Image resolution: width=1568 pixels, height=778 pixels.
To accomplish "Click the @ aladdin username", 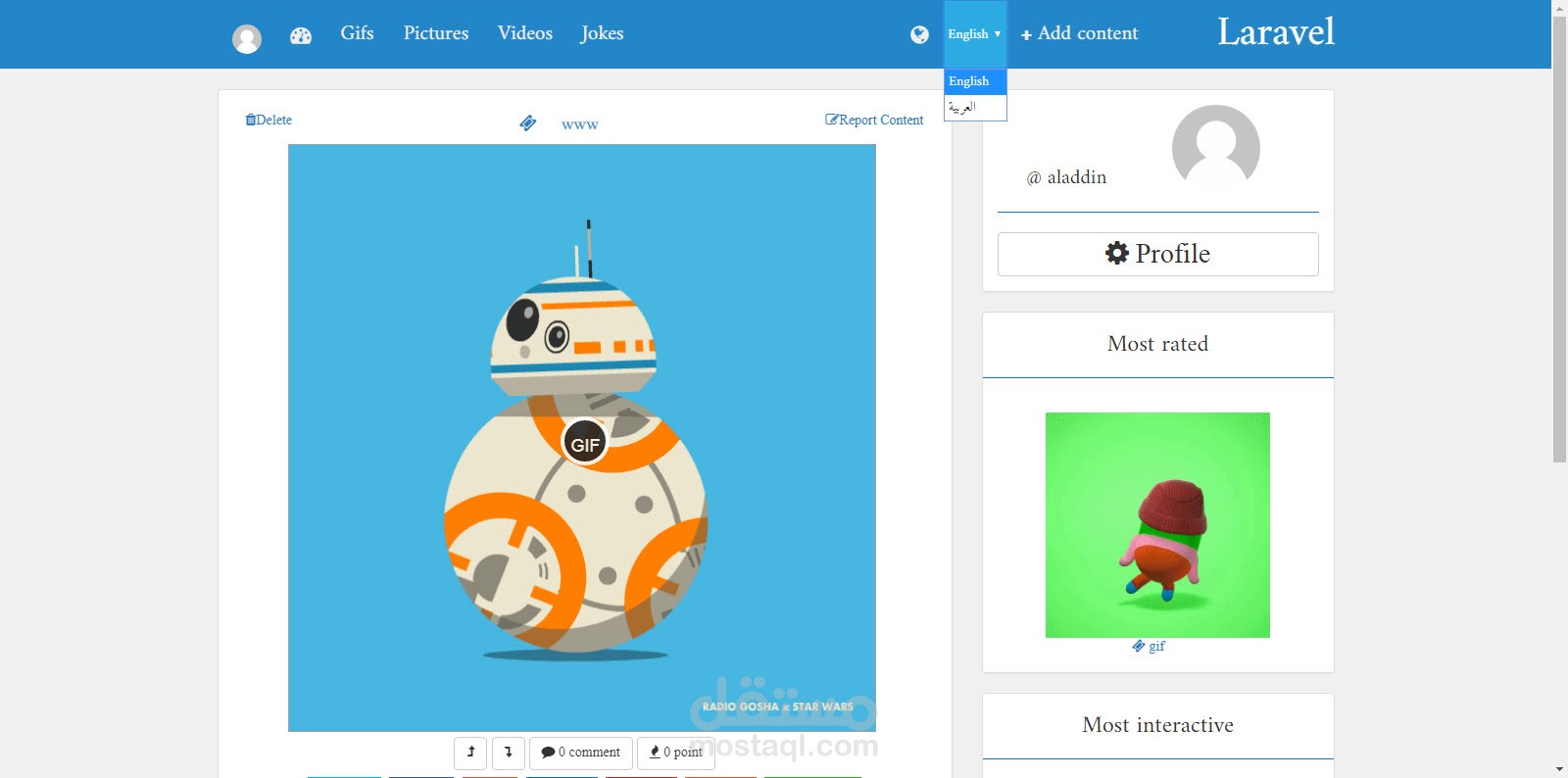I will pyautogui.click(x=1066, y=177).
